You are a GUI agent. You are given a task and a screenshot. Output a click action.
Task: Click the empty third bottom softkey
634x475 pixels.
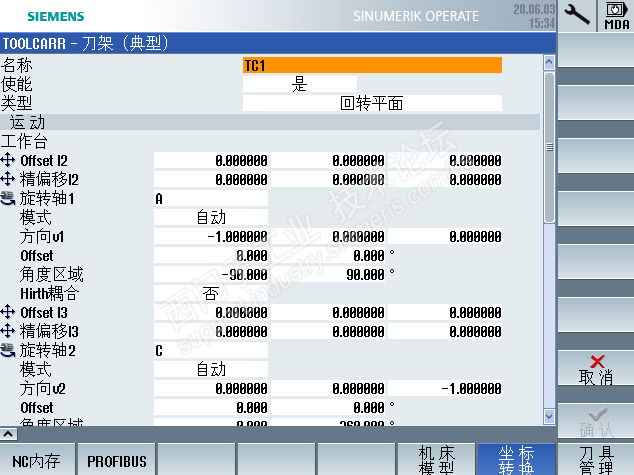click(196, 460)
